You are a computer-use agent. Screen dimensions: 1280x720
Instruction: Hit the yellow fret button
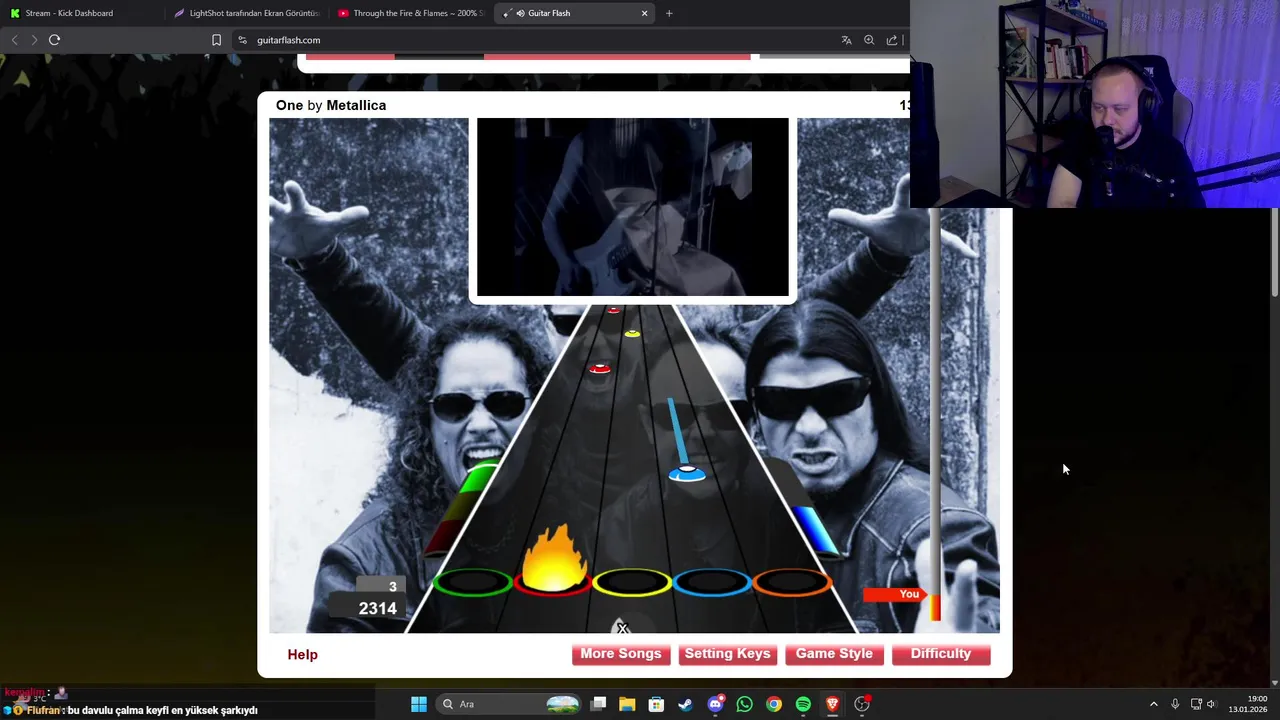coord(632,581)
